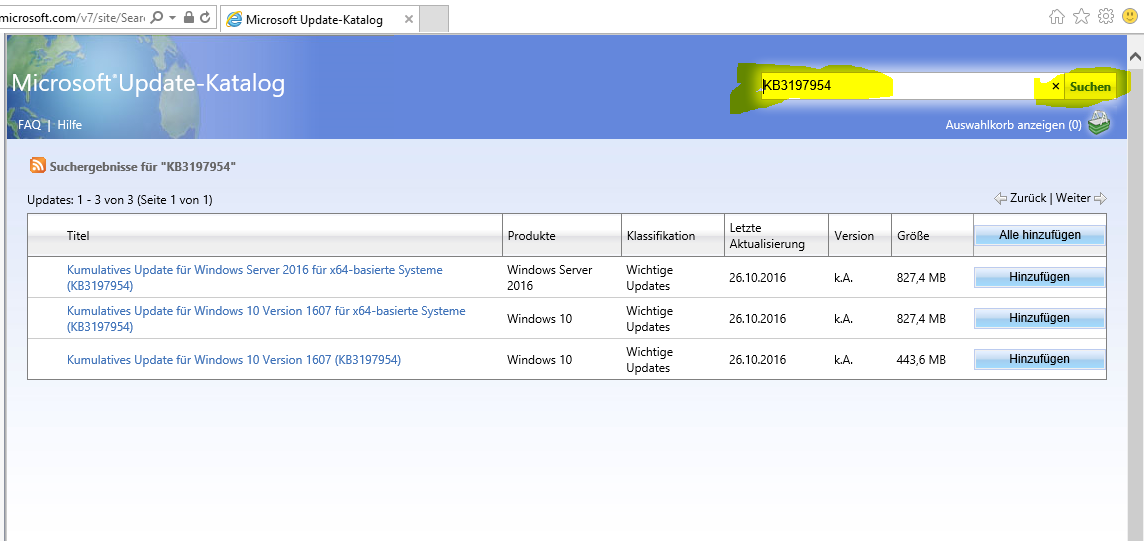Image resolution: width=1144 pixels, height=541 pixels.
Task: Open the Hilfe link
Action: [x=69, y=125]
